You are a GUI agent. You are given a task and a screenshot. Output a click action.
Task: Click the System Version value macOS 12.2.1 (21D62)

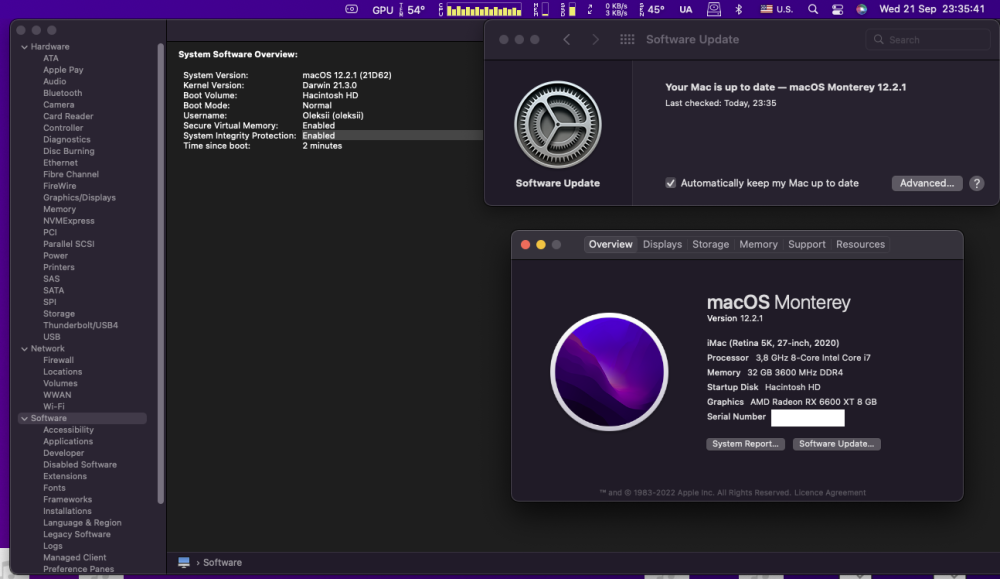pos(346,75)
